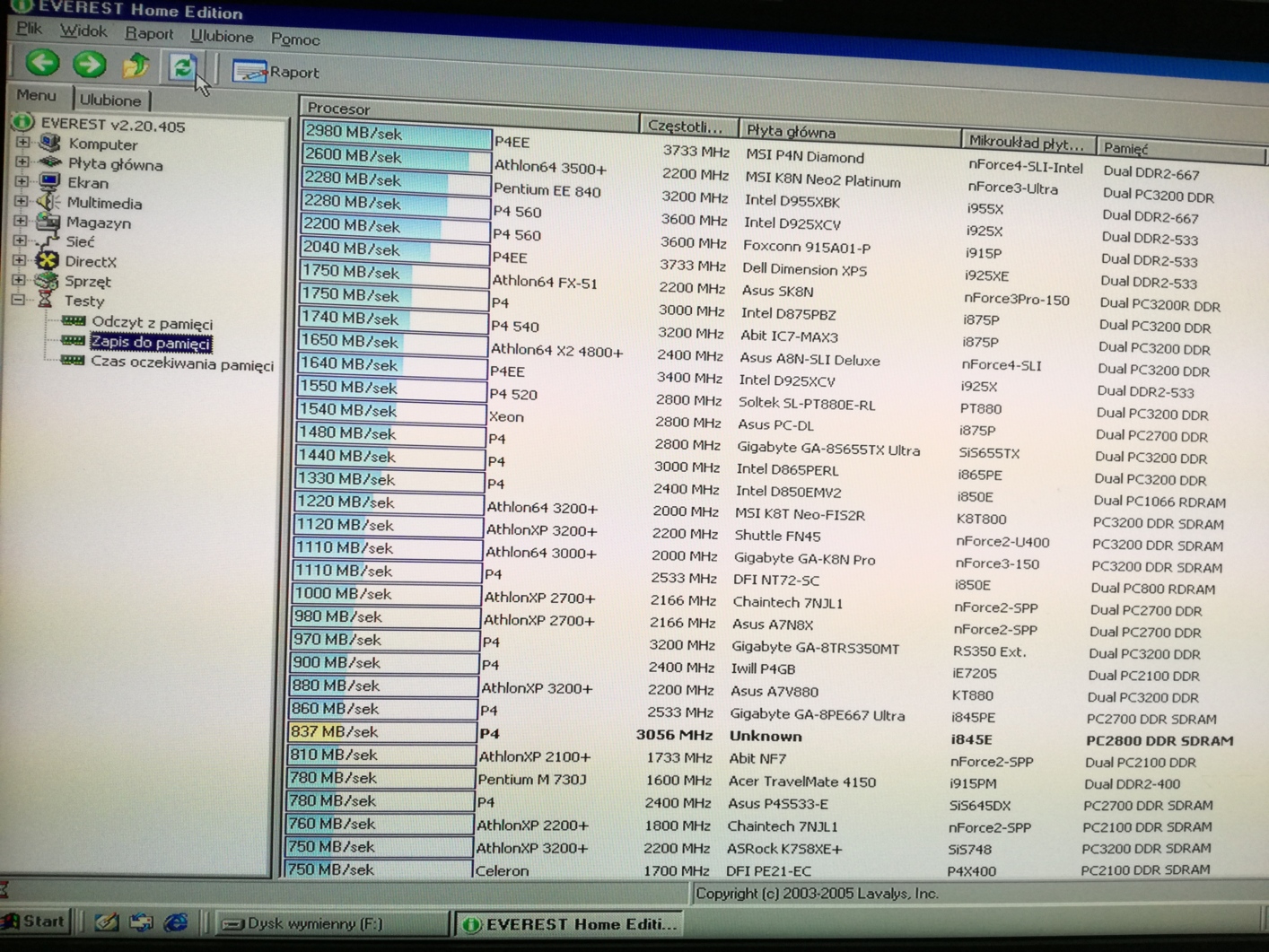Click the green Forward arrow toolbar icon
1269x952 pixels.
click(89, 64)
